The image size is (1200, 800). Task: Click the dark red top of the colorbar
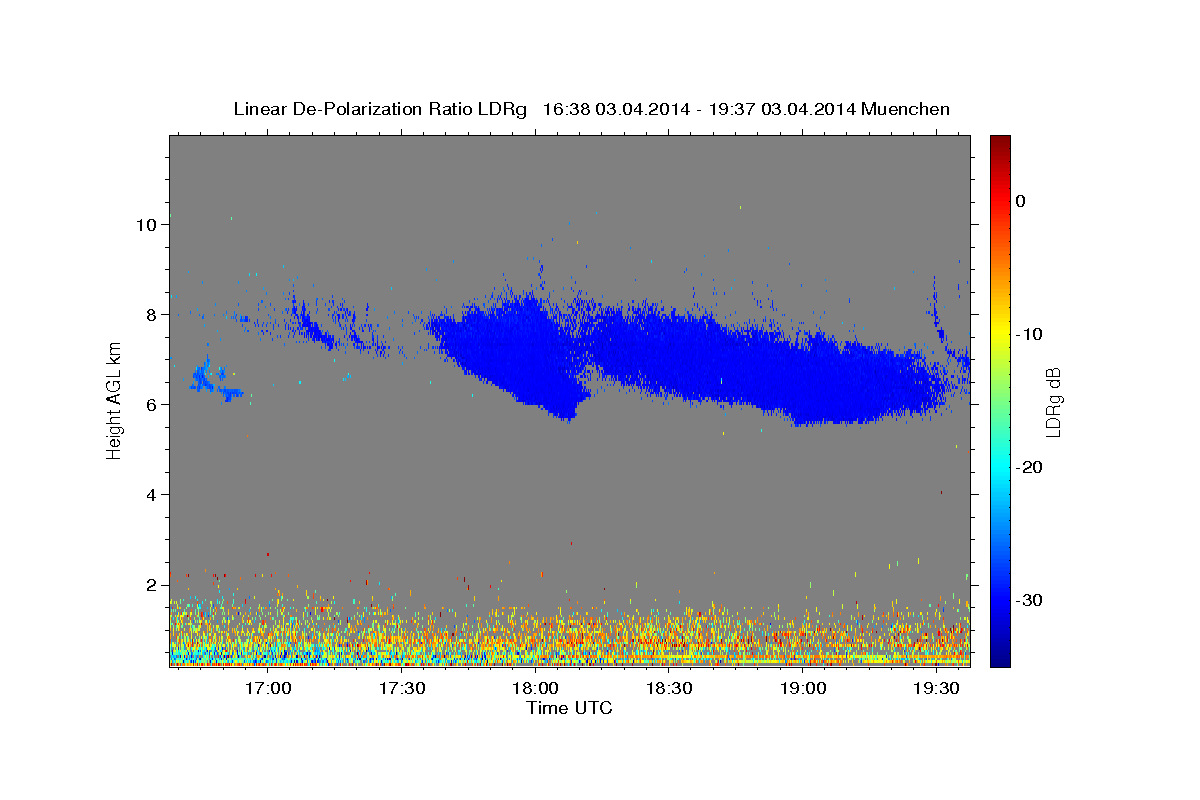1000,141
